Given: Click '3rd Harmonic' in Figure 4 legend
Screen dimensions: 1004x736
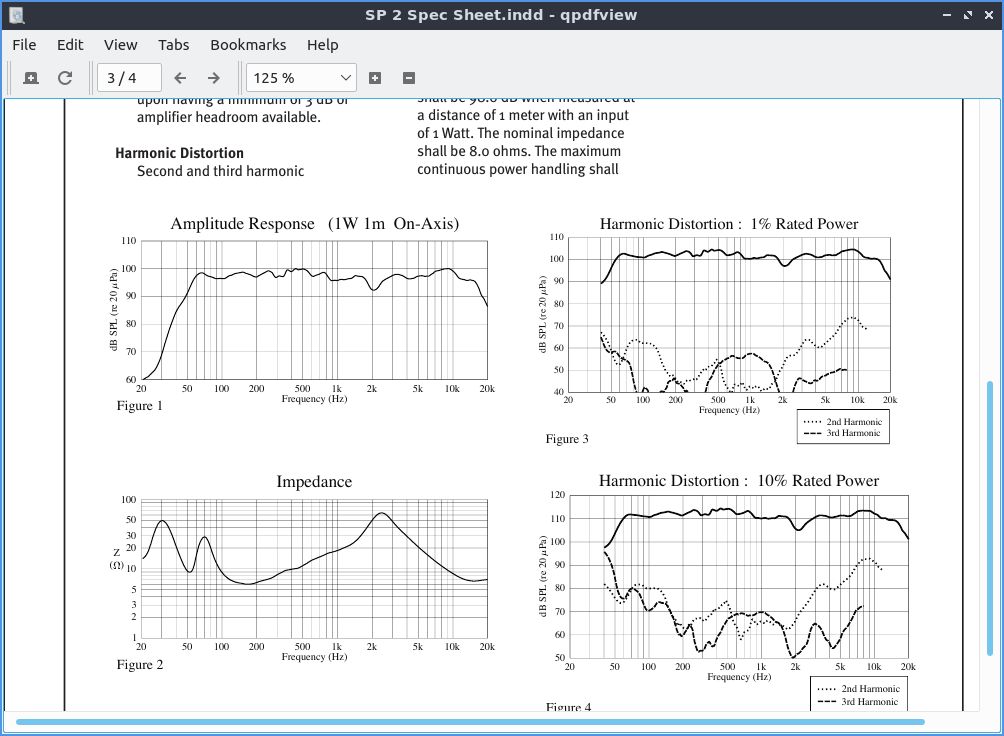Looking at the screenshot, I should [x=870, y=701].
